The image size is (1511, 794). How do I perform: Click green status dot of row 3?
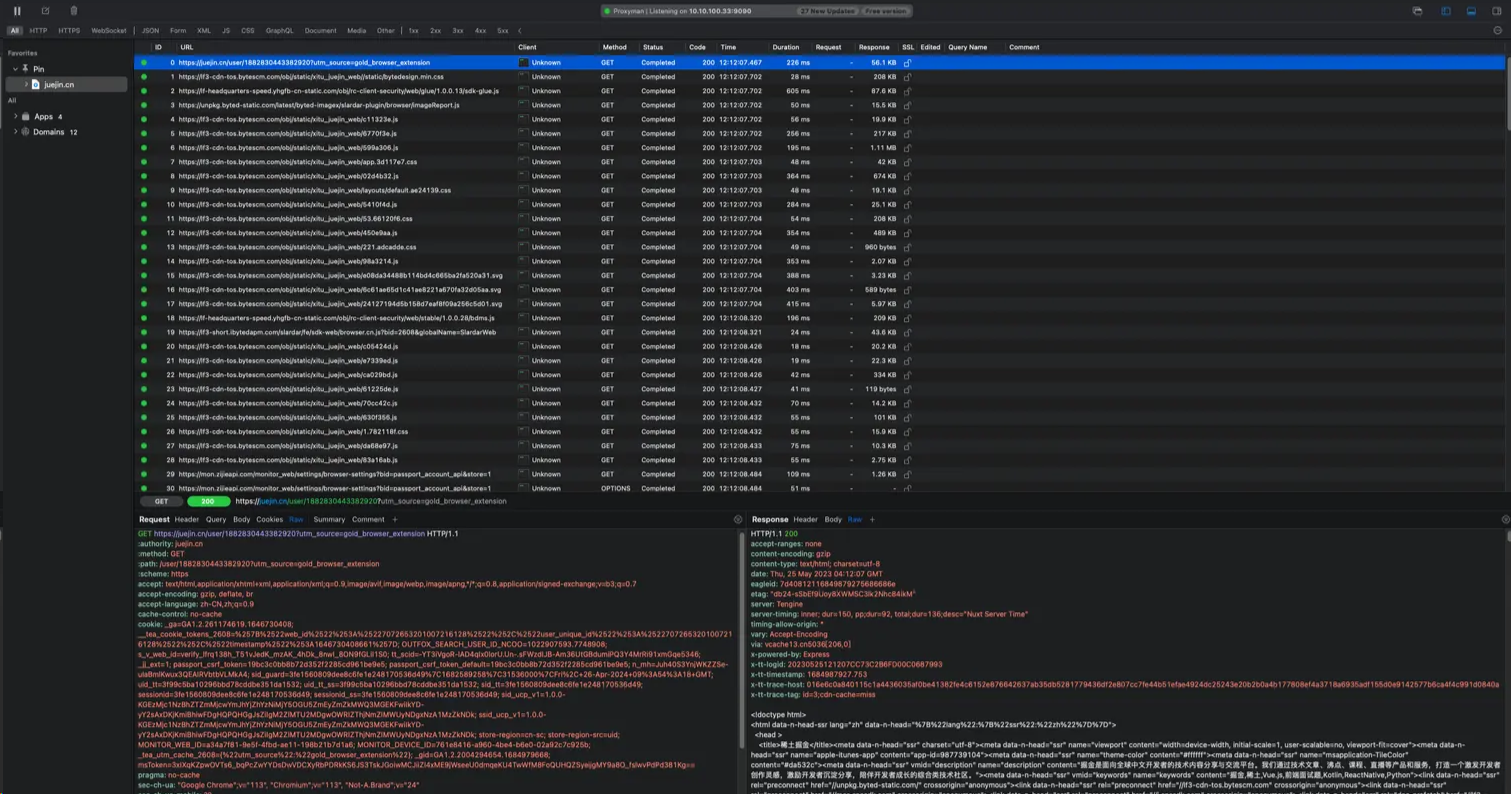click(x=144, y=105)
